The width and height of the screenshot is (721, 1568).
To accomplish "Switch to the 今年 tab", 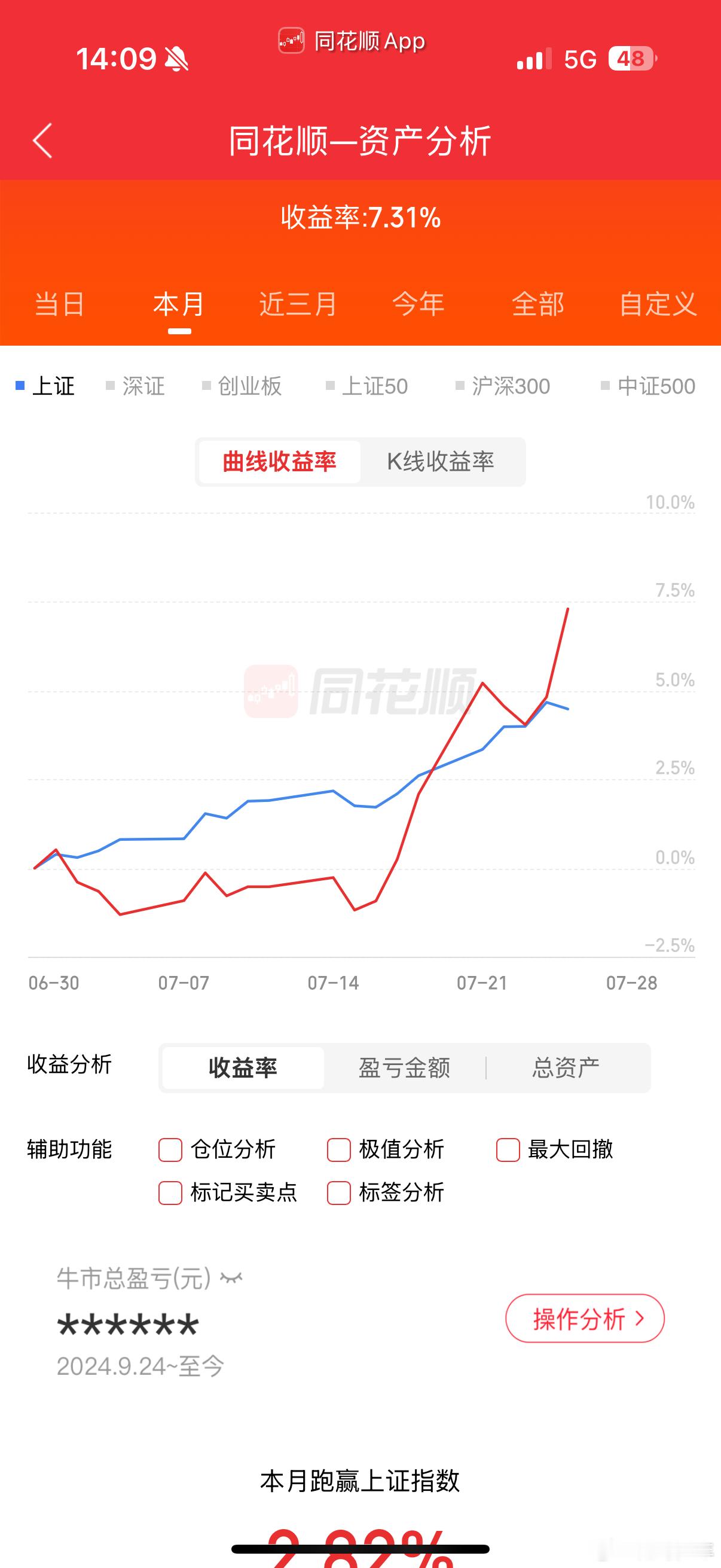I will click(418, 304).
